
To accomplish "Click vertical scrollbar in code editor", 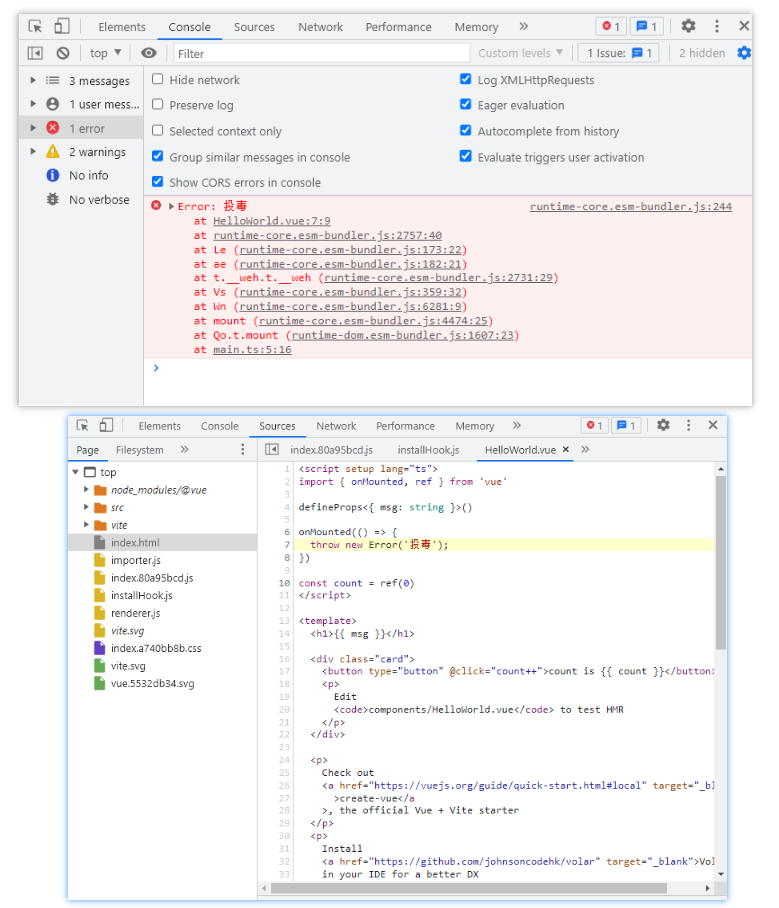I will tap(721, 562).
